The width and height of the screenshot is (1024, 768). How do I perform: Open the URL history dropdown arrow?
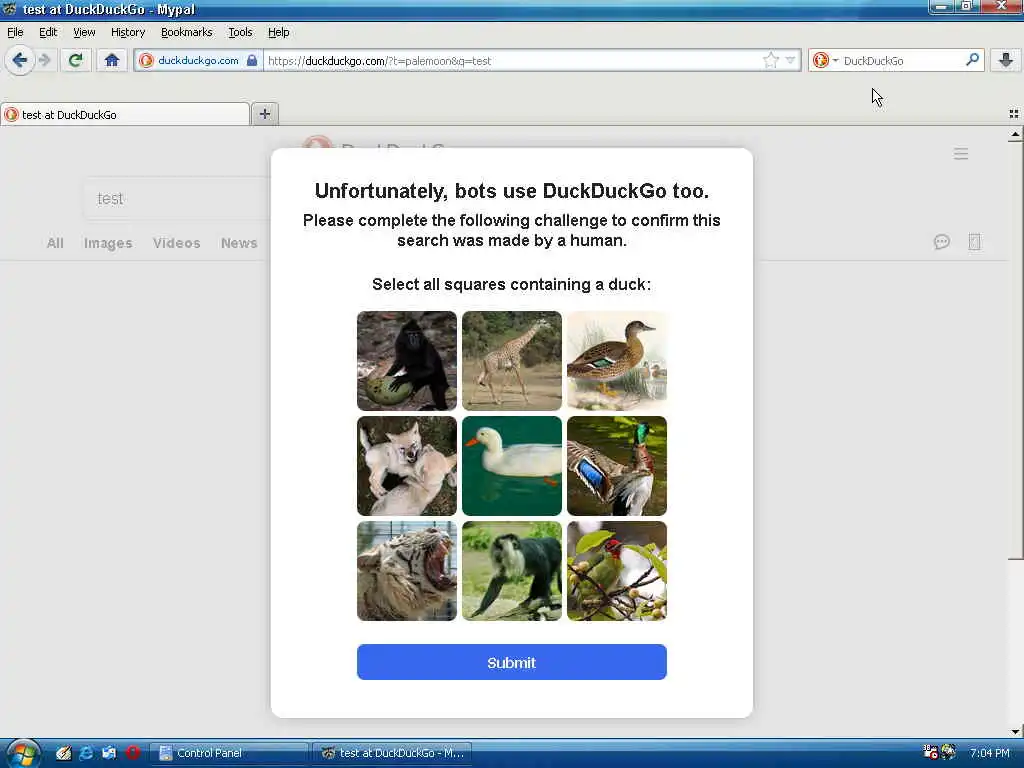click(x=790, y=61)
